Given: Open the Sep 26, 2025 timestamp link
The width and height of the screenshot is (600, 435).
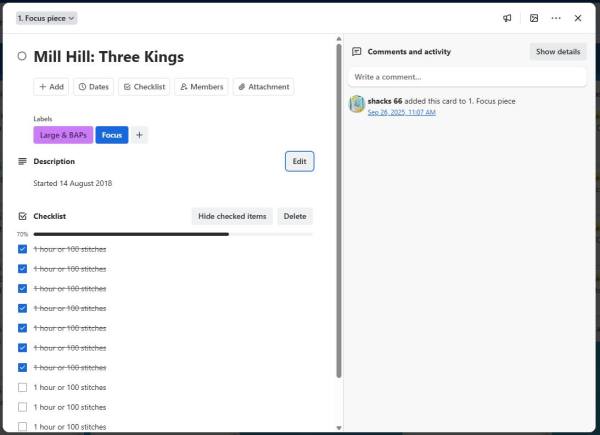Looking at the screenshot, I should [x=401, y=112].
